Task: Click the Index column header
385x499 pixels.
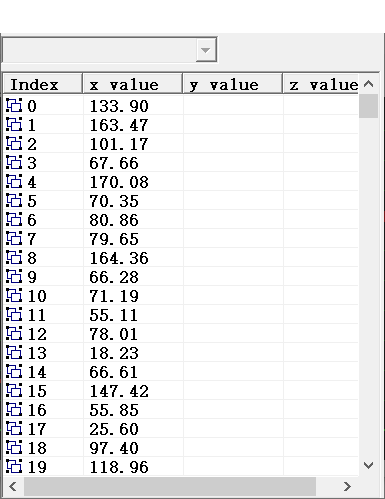Action: 43,84
